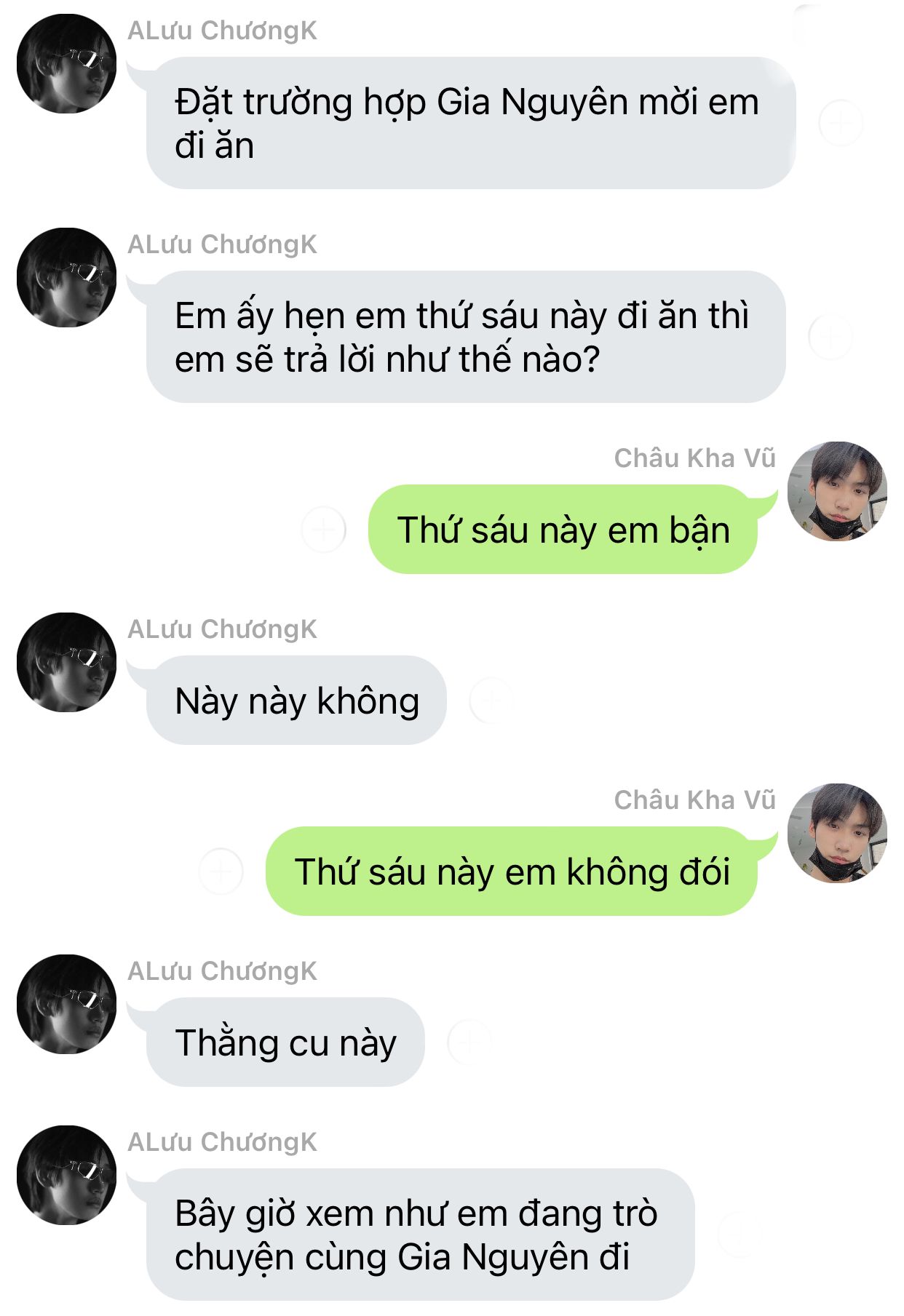Image resolution: width=904 pixels, height=1316 pixels.
Task: Select the "Thứ sáu này em bận" green bubble
Action: (563, 530)
